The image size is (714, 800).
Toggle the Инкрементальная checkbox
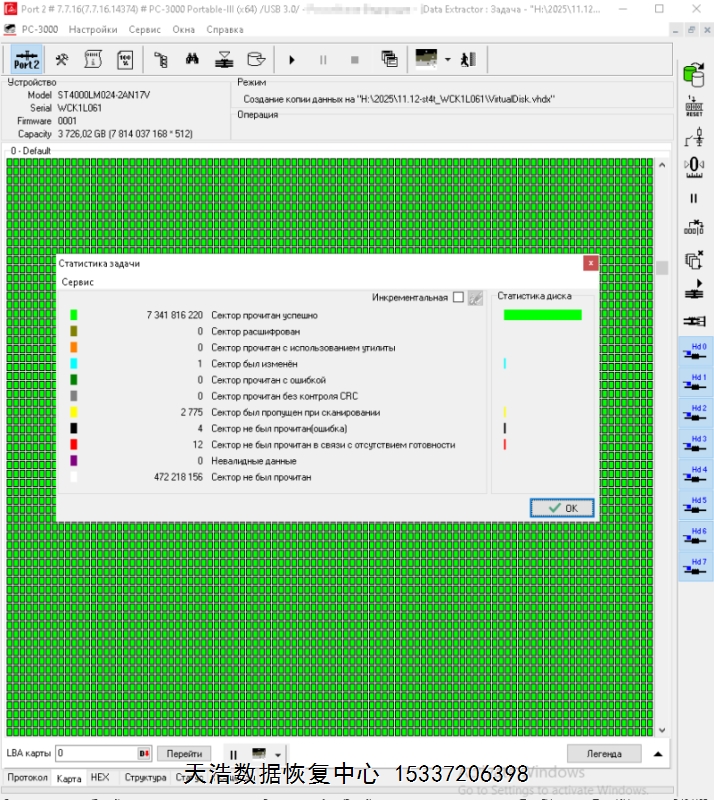click(458, 297)
